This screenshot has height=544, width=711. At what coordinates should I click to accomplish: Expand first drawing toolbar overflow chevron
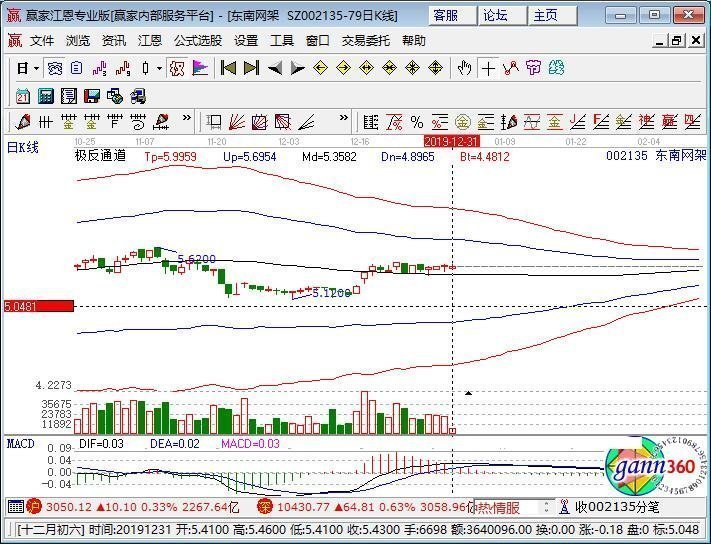click(x=186, y=118)
